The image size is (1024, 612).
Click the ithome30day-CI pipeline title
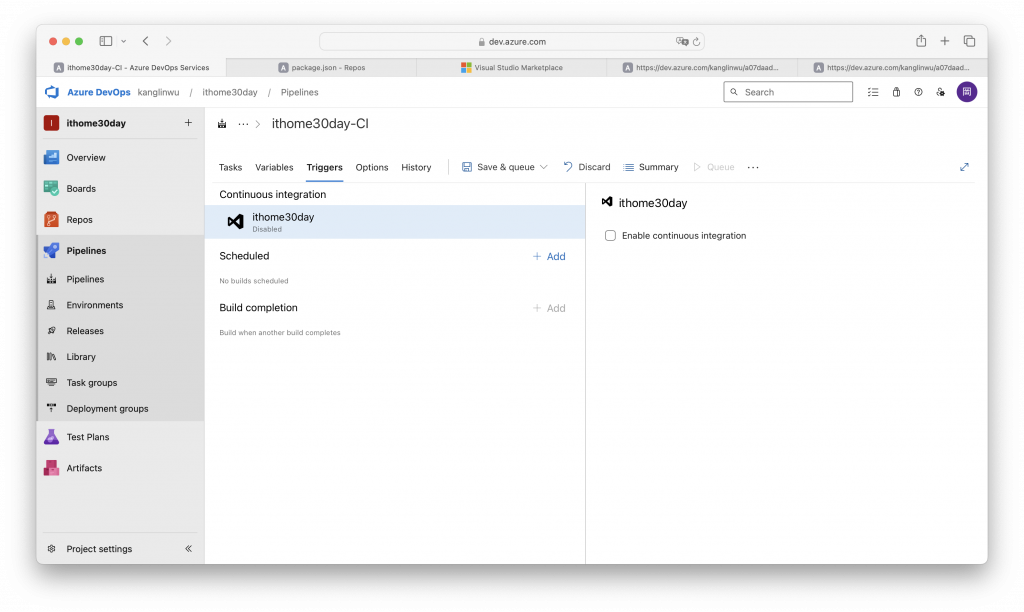coord(320,123)
